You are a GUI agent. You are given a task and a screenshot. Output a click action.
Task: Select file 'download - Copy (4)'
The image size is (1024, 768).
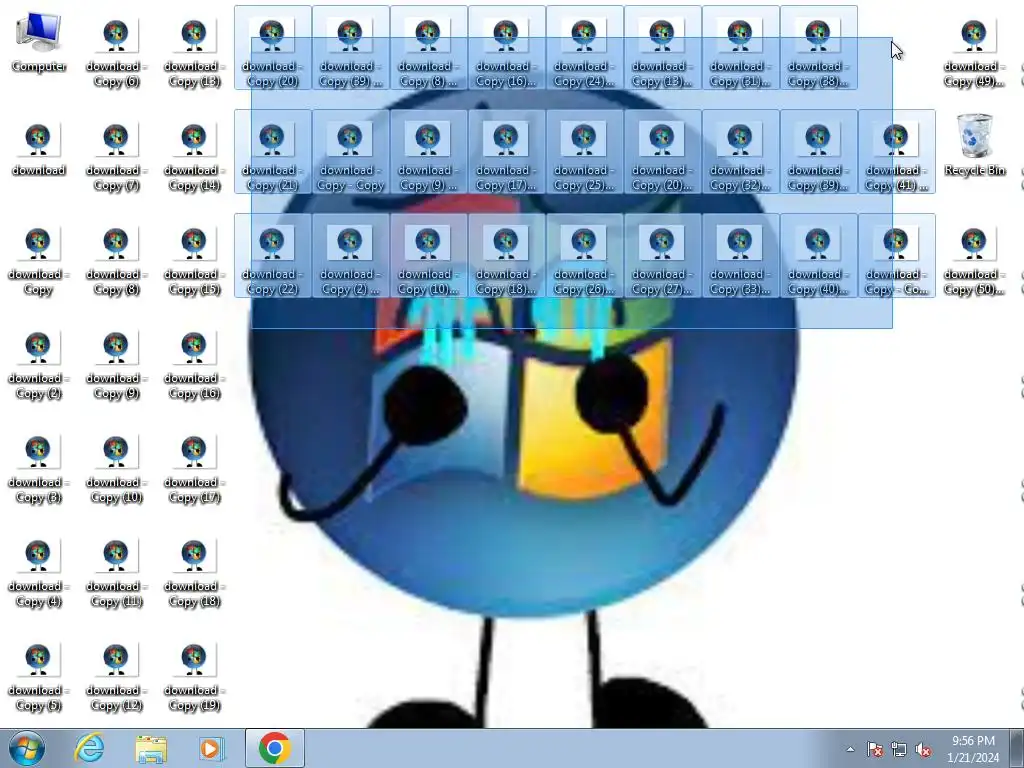coord(39,573)
